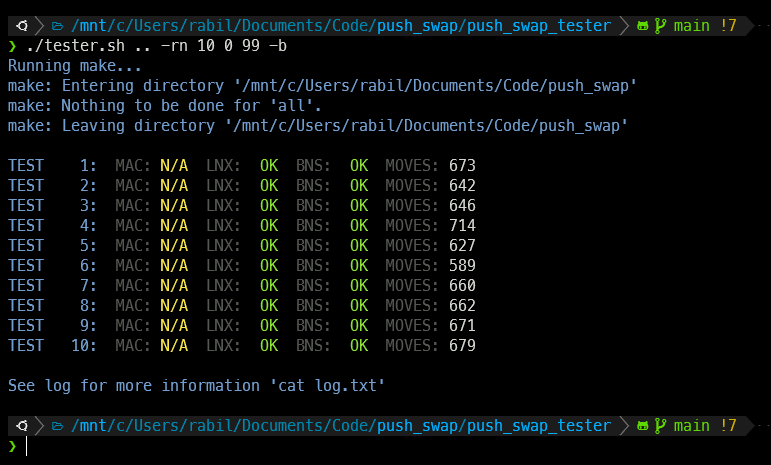The image size is (771, 465).
Task: Click the './tester.sh .. -rn 10 0 99 -b' command
Action: click(x=156, y=46)
